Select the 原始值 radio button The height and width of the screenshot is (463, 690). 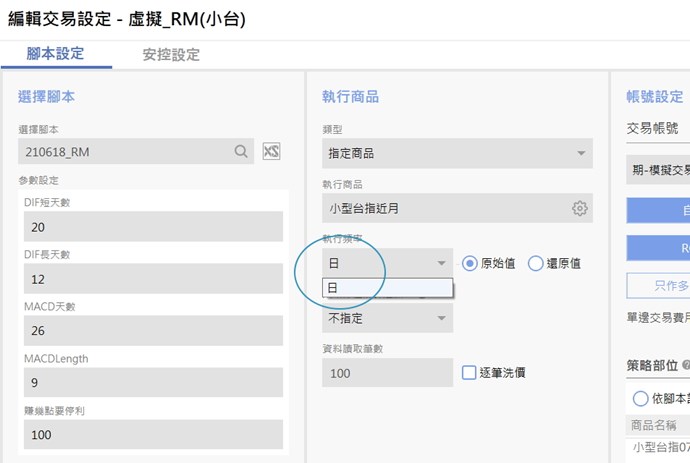[x=470, y=263]
